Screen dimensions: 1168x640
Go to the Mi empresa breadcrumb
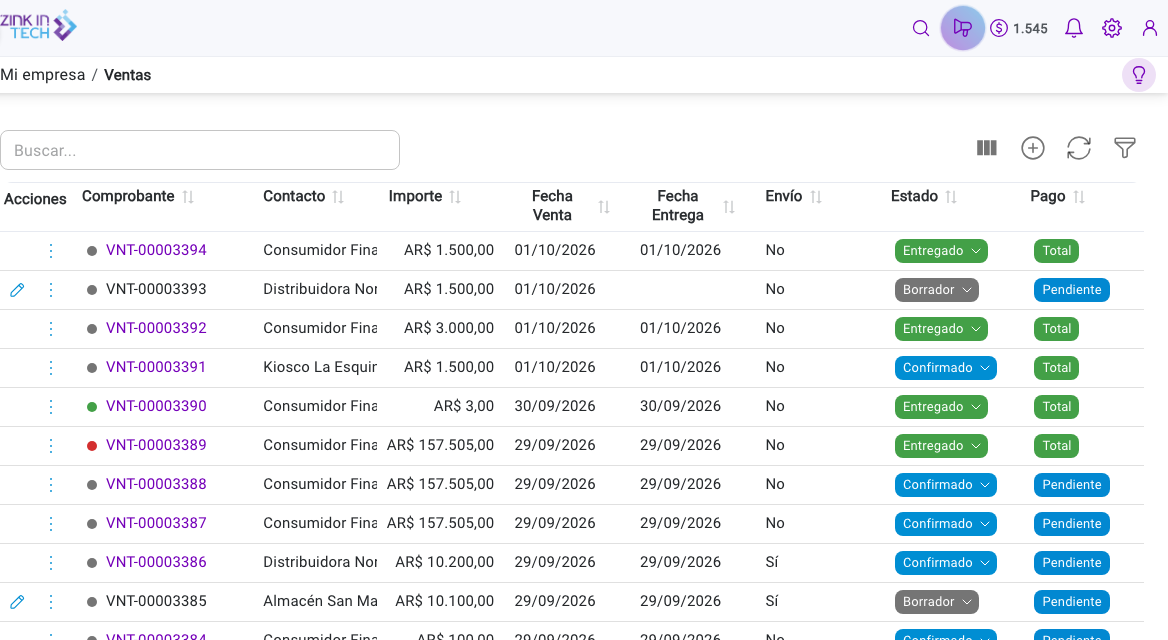click(42, 75)
